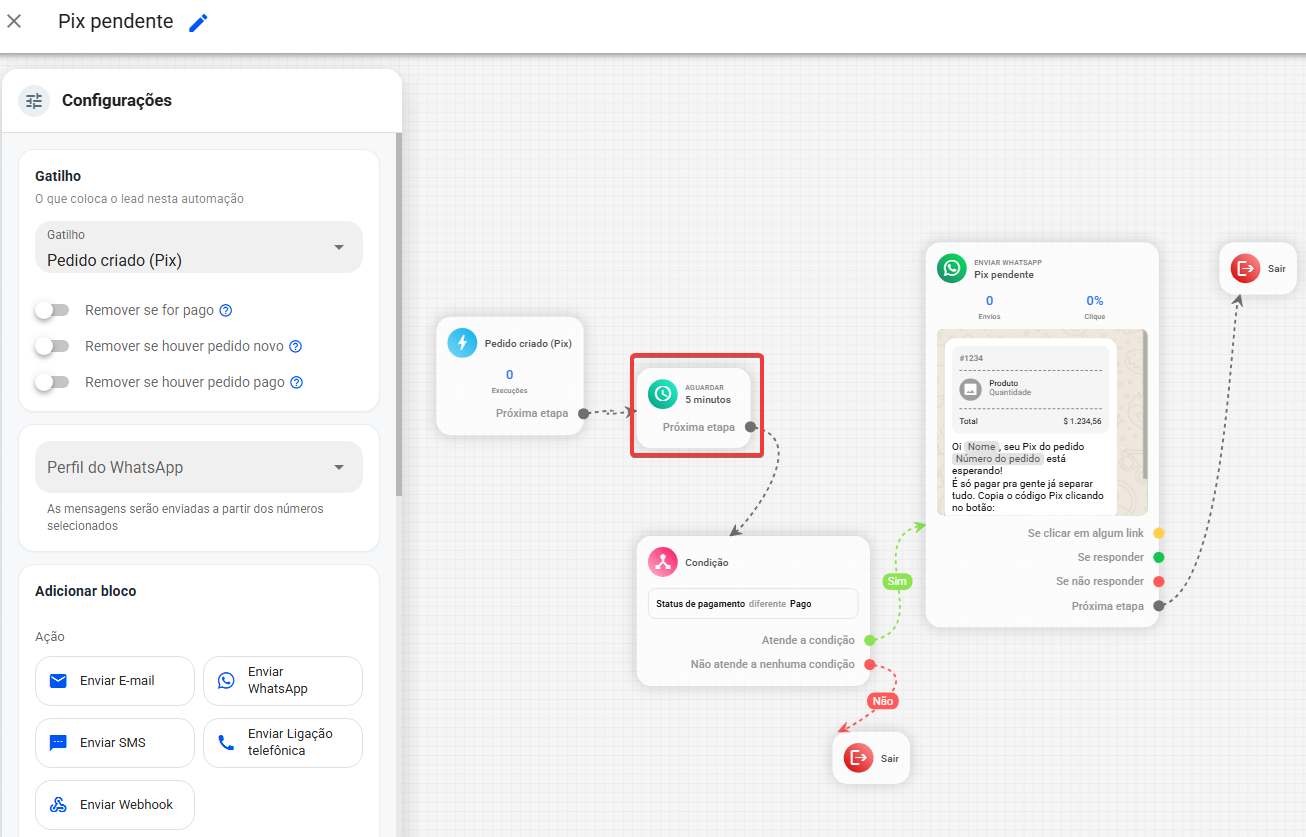Click the red dot for Se não responder
The width and height of the screenshot is (1306, 837).
(1158, 581)
